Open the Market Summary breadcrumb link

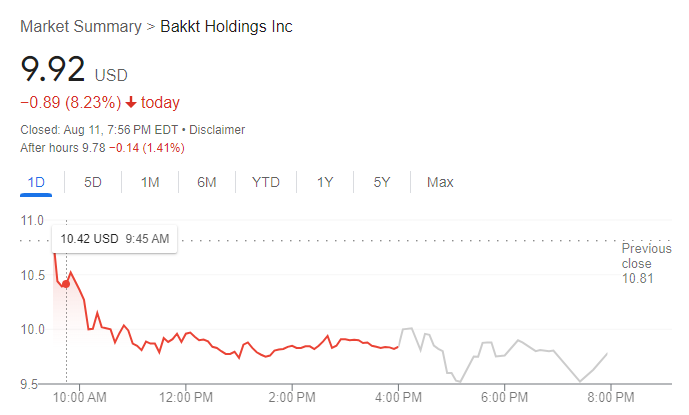pos(81,27)
